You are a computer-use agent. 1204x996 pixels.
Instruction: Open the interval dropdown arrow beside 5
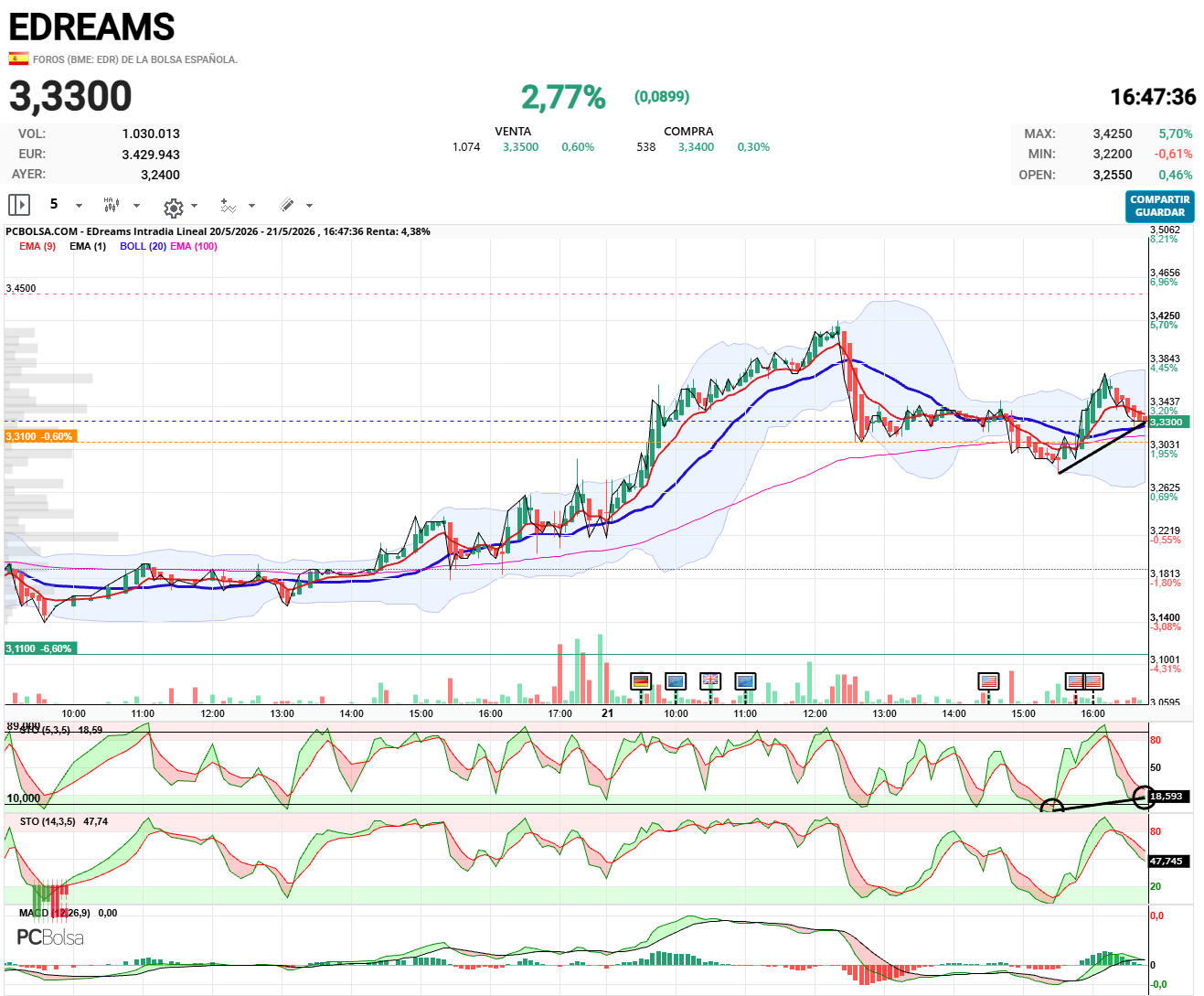click(79, 206)
